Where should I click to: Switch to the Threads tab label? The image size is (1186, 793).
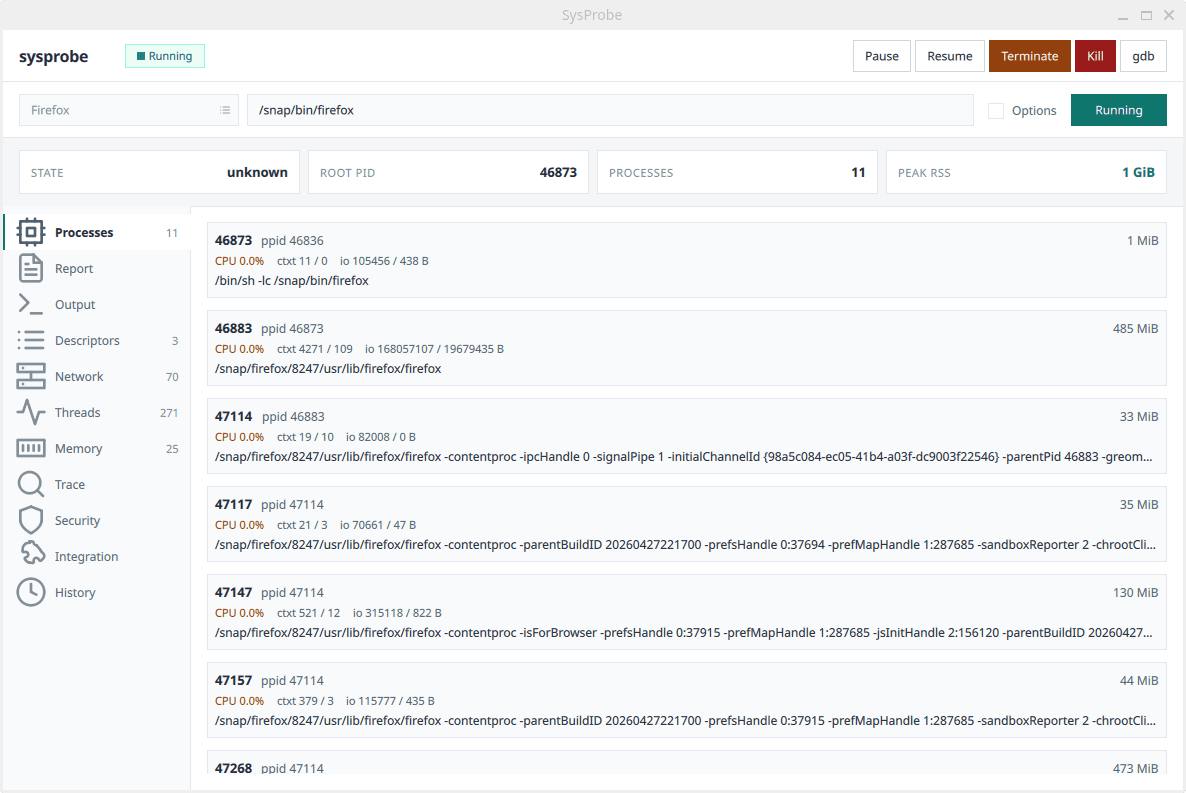77,412
